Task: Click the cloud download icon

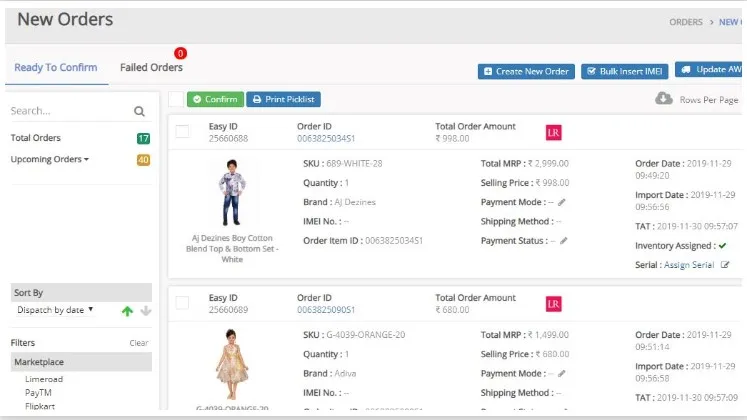Action: (663, 99)
